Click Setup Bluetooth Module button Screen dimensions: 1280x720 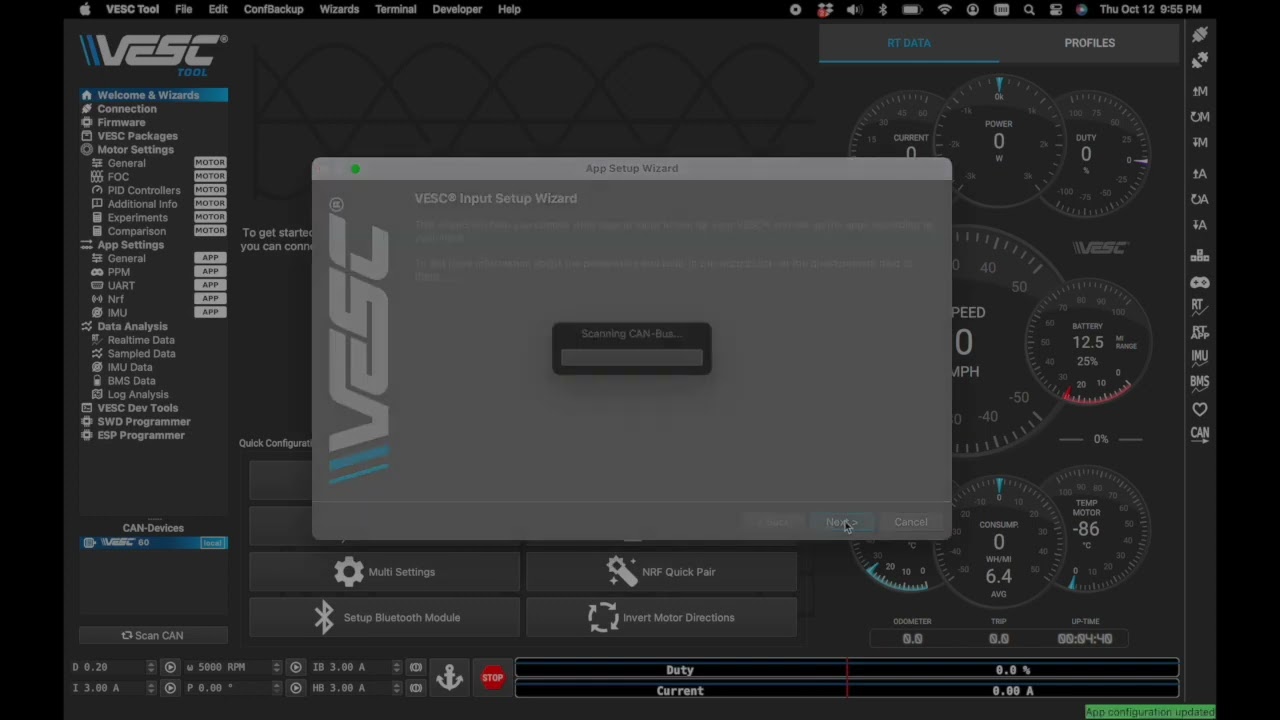pyautogui.click(x=385, y=617)
